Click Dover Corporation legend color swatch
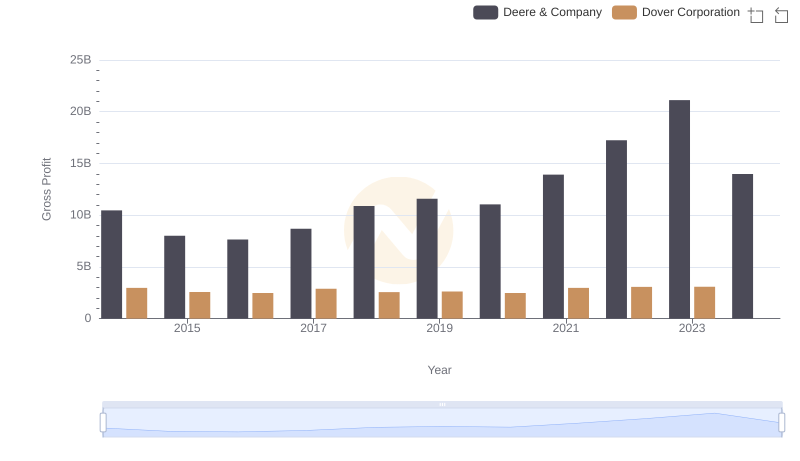Viewport: 800px width, 461px height. 624,12
